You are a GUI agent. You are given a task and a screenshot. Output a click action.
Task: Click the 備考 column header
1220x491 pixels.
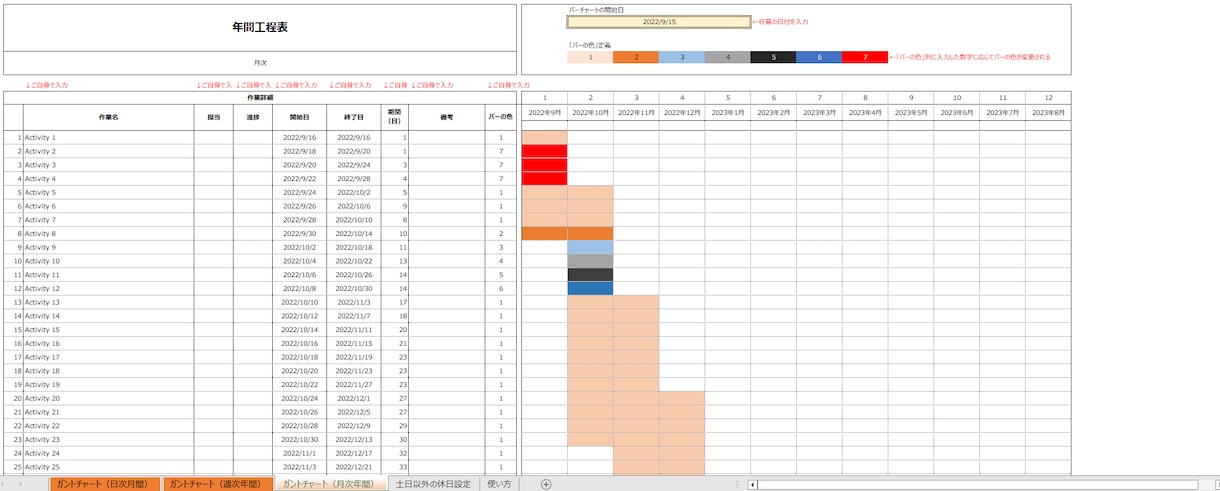[x=447, y=117]
